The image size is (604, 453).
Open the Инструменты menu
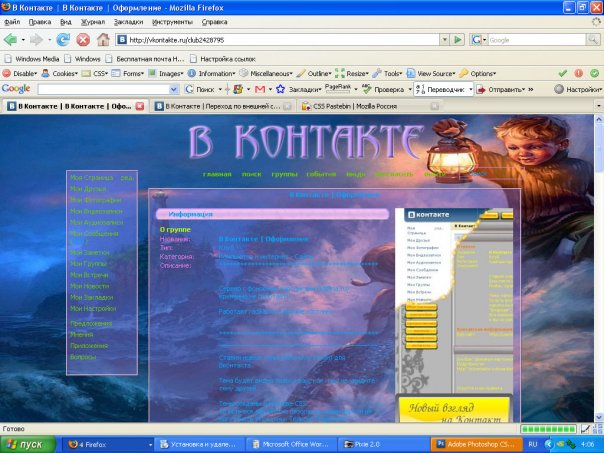pos(172,22)
